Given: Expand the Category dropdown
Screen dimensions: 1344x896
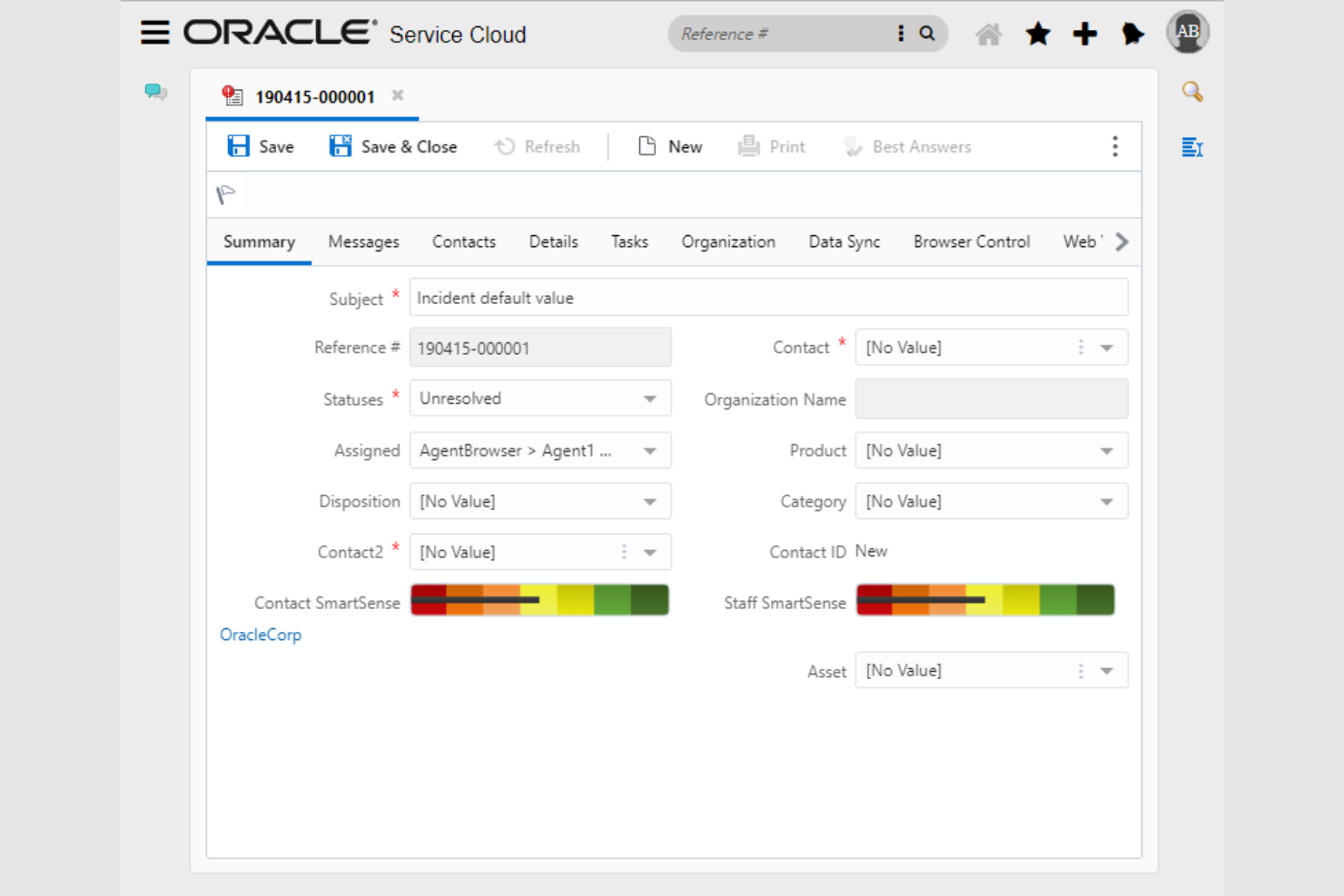Looking at the screenshot, I should (1105, 501).
